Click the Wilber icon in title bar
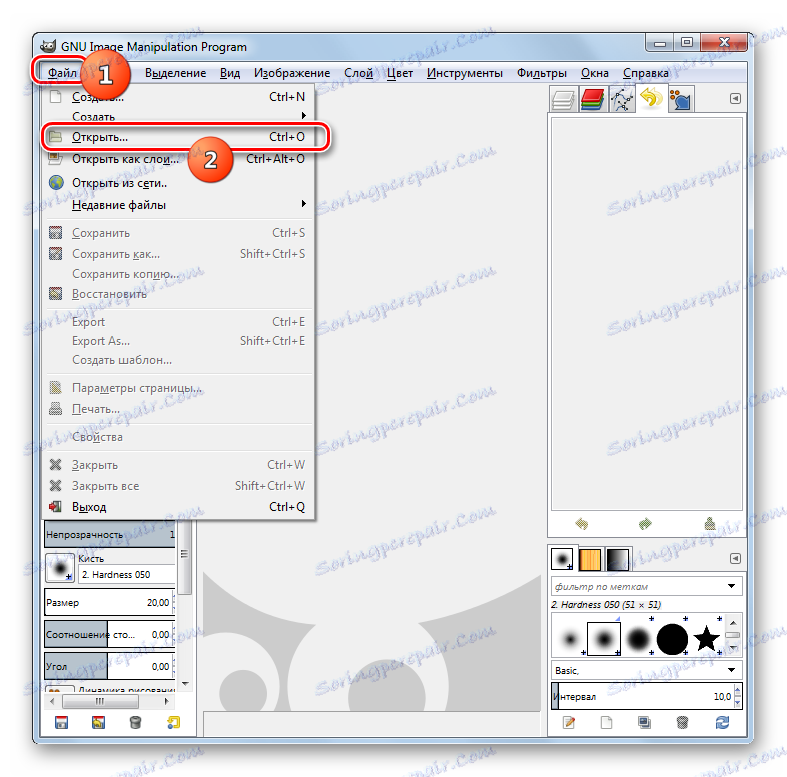 pos(48,46)
